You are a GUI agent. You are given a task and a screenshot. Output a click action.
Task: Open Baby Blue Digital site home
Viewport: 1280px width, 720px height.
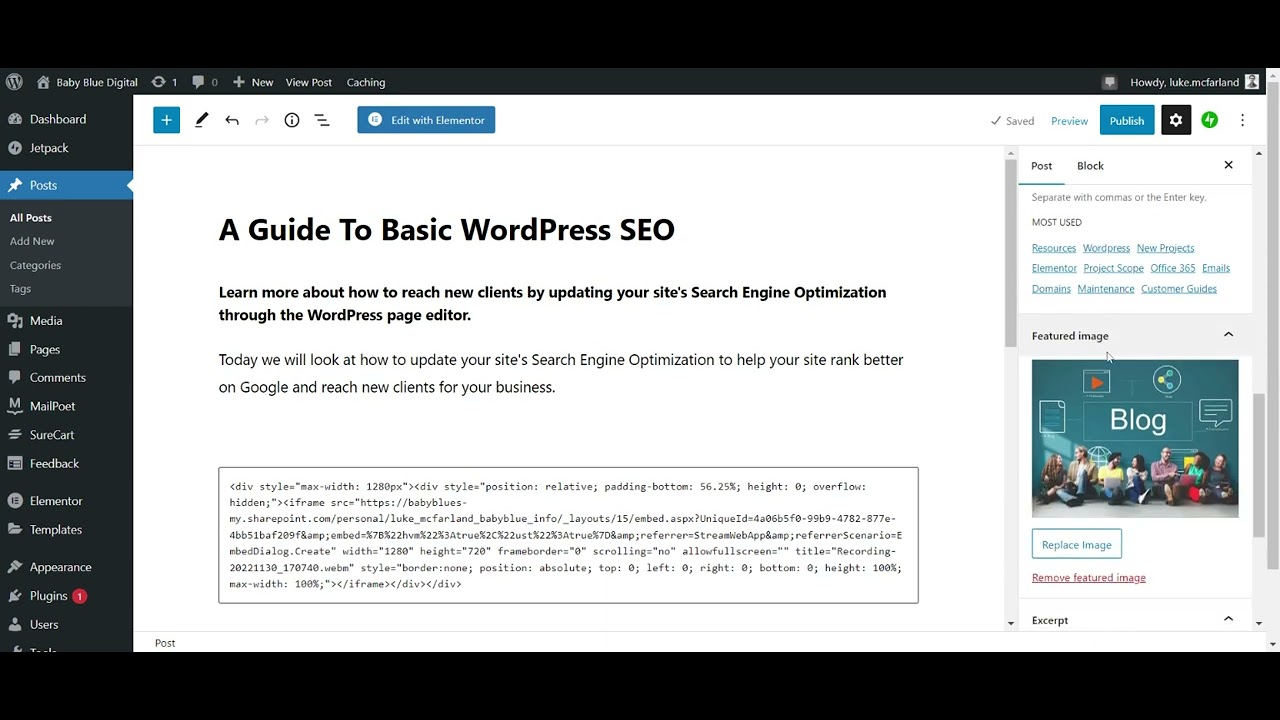point(87,82)
